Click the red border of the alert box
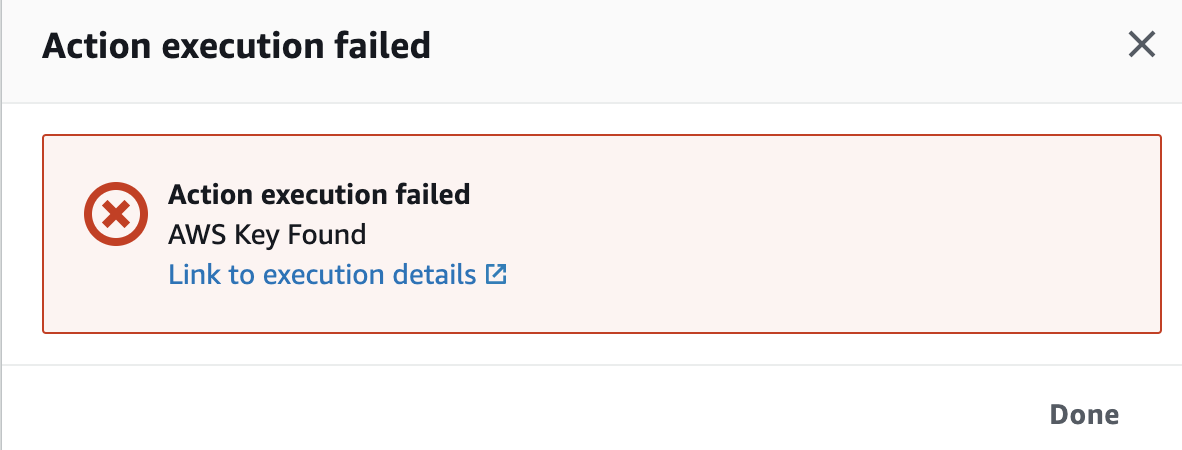Viewport: 1182px width, 450px height. pos(602,136)
